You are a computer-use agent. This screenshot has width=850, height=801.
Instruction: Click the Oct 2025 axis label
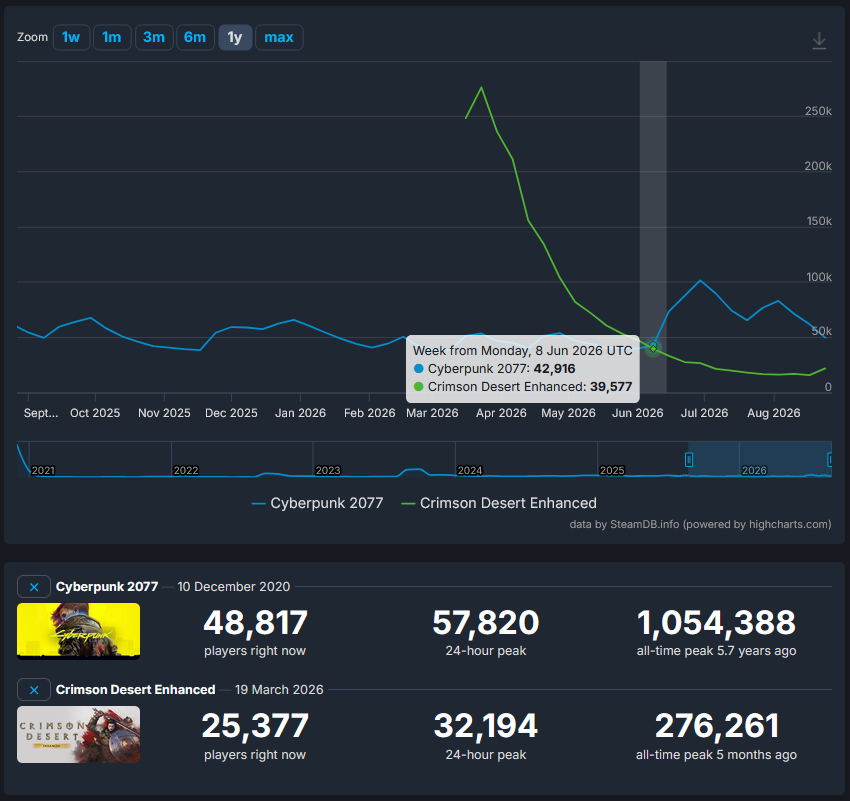(x=95, y=413)
